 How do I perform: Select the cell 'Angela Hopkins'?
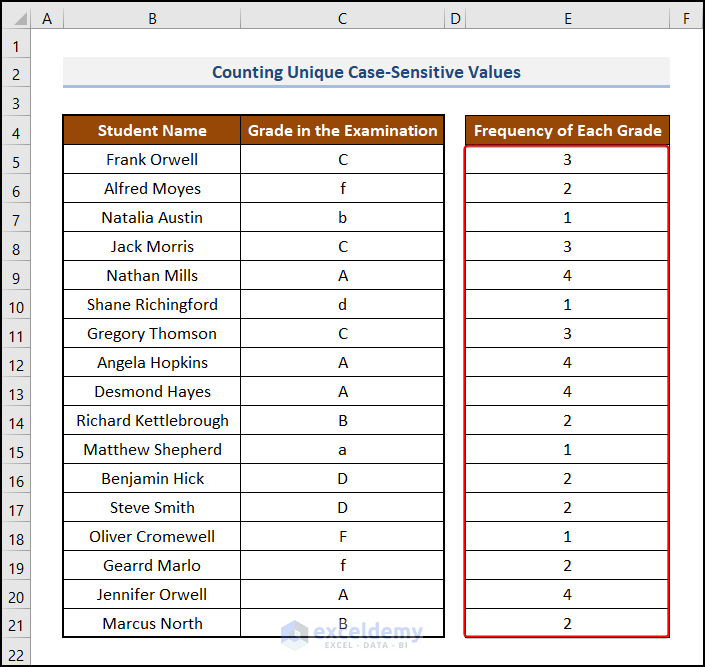click(152, 363)
